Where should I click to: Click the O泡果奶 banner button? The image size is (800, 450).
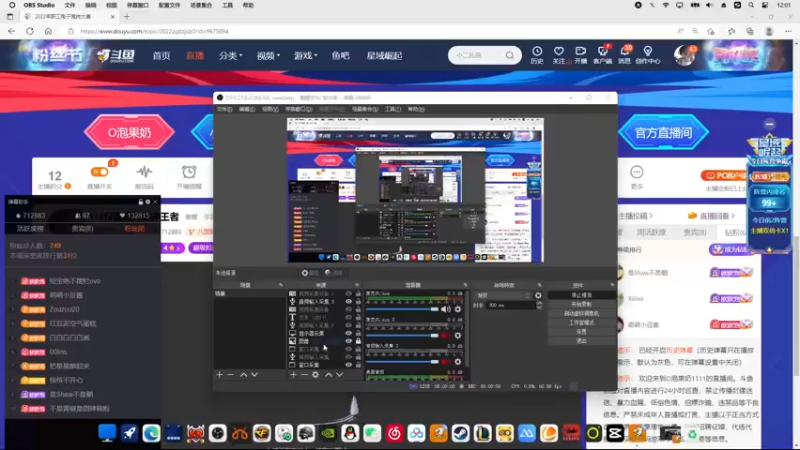coord(129,133)
